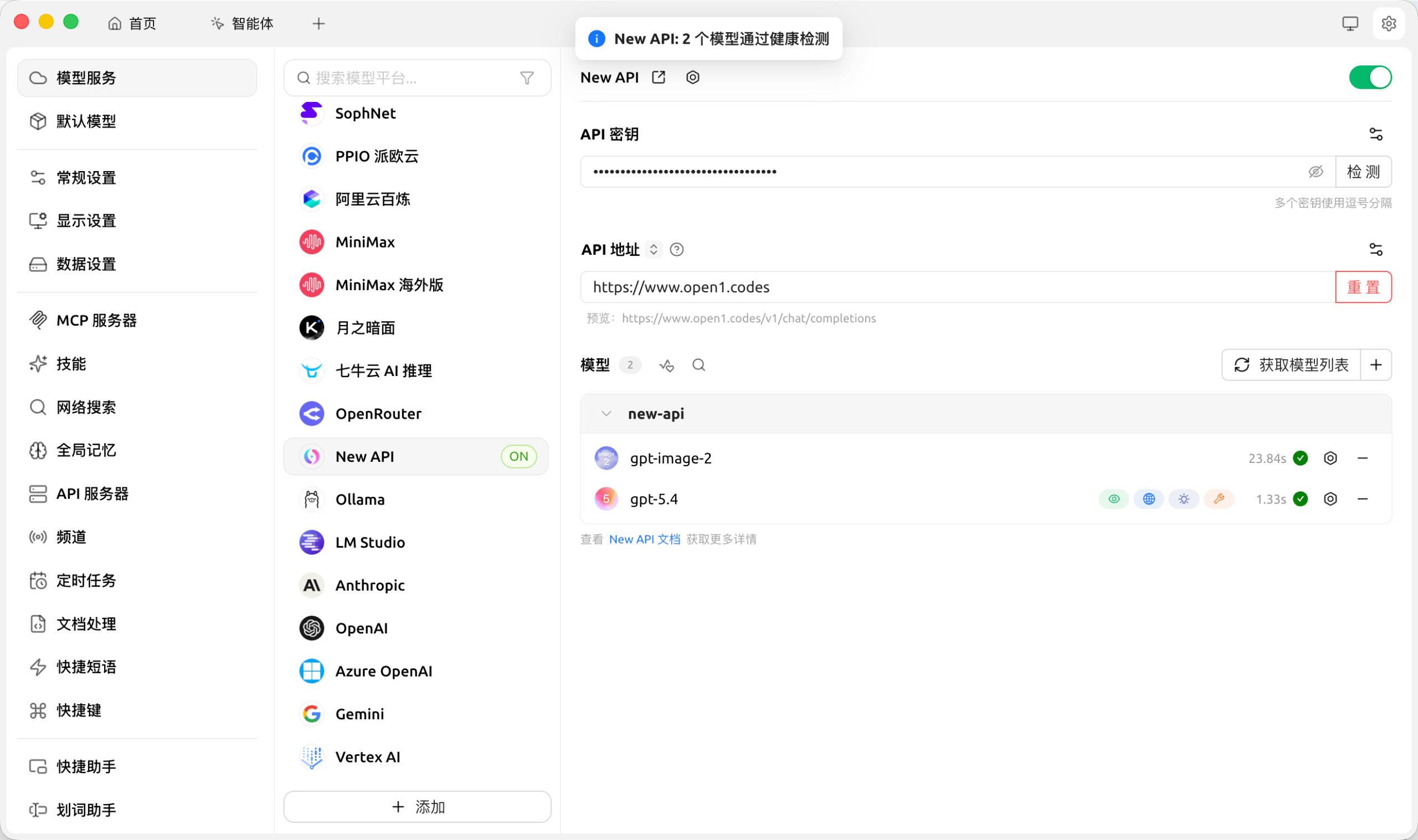Open the API address format selector

click(x=653, y=250)
